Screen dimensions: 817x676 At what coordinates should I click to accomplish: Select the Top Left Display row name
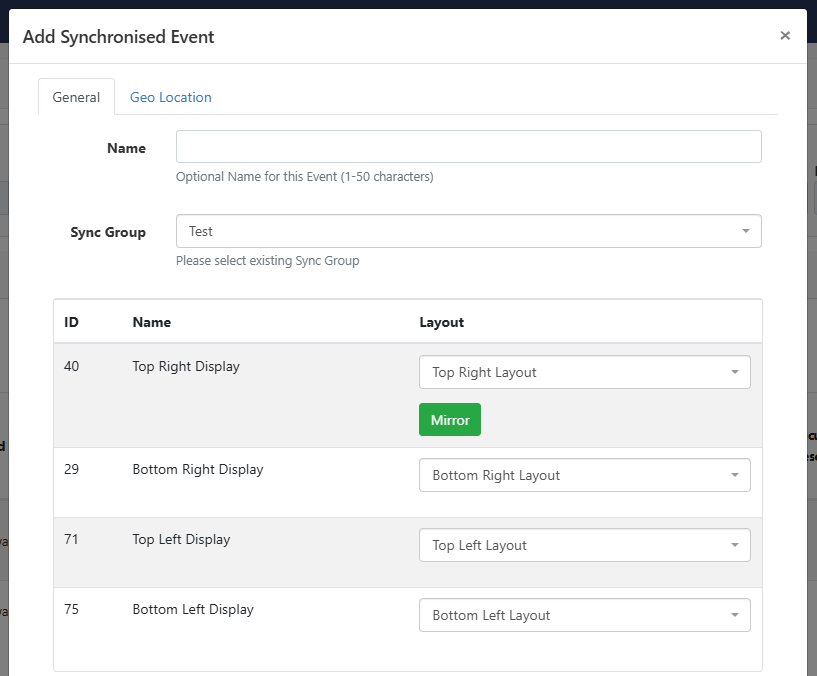[181, 539]
